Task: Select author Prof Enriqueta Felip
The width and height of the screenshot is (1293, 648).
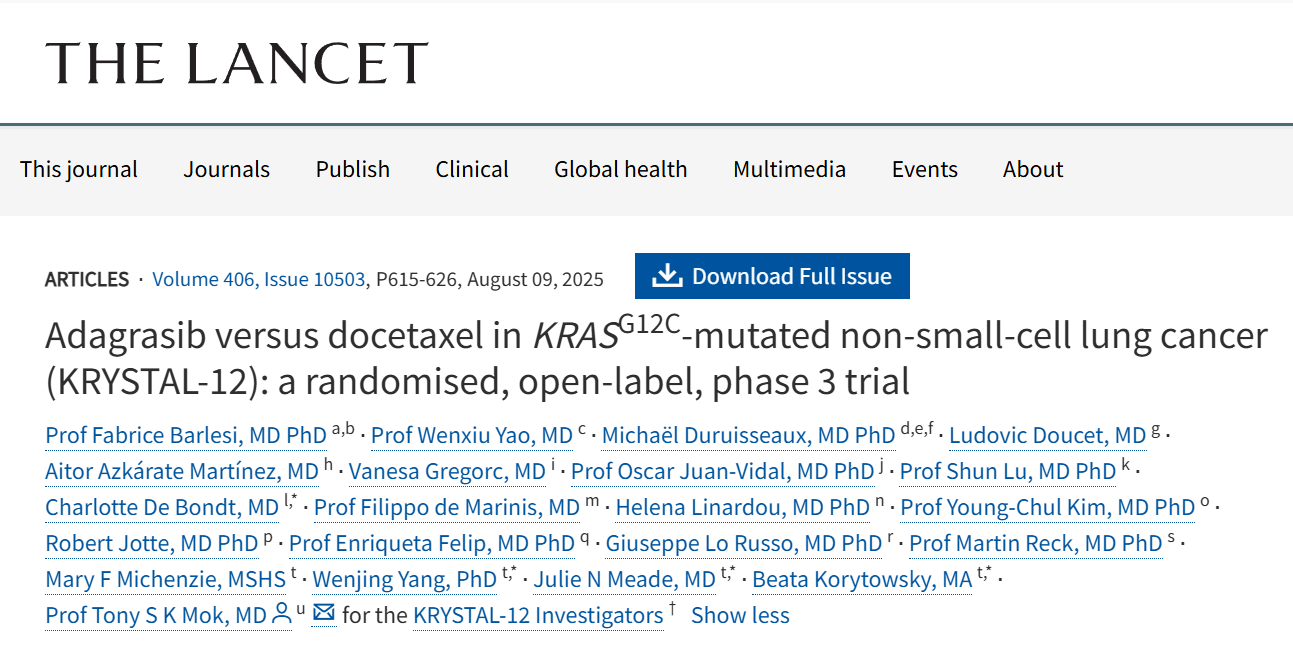Action: pyautogui.click(x=432, y=543)
